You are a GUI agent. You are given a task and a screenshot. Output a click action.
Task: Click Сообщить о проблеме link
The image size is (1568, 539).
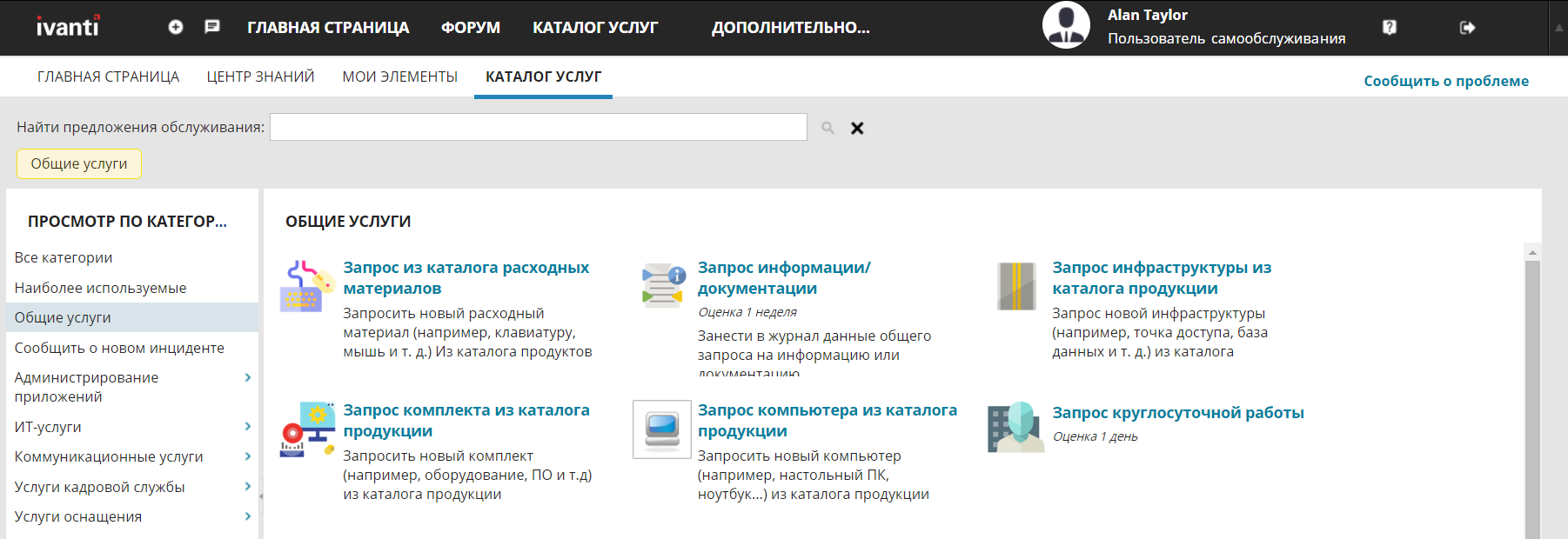[1446, 81]
